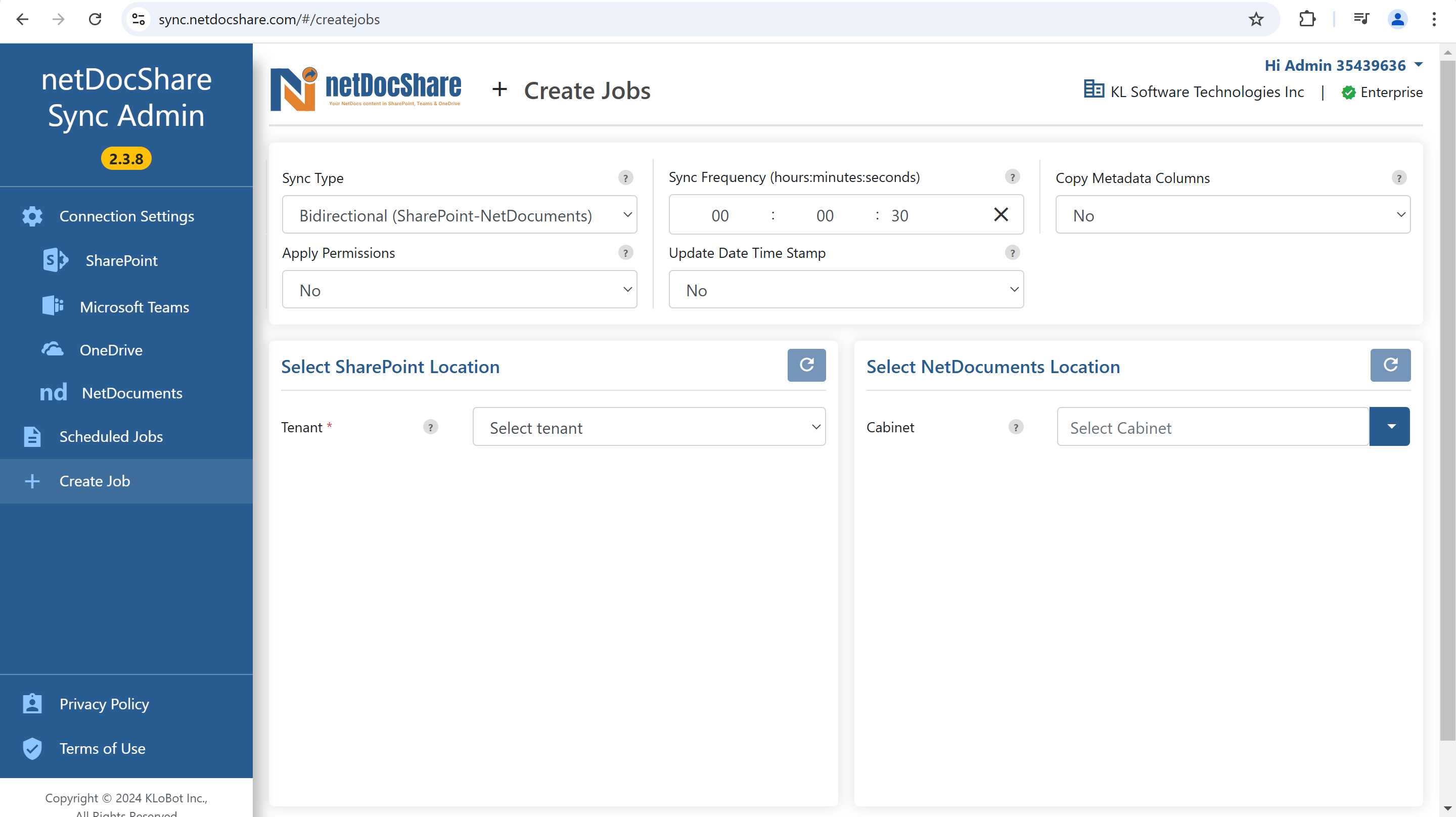Click the browser address bar URL

pyautogui.click(x=269, y=19)
